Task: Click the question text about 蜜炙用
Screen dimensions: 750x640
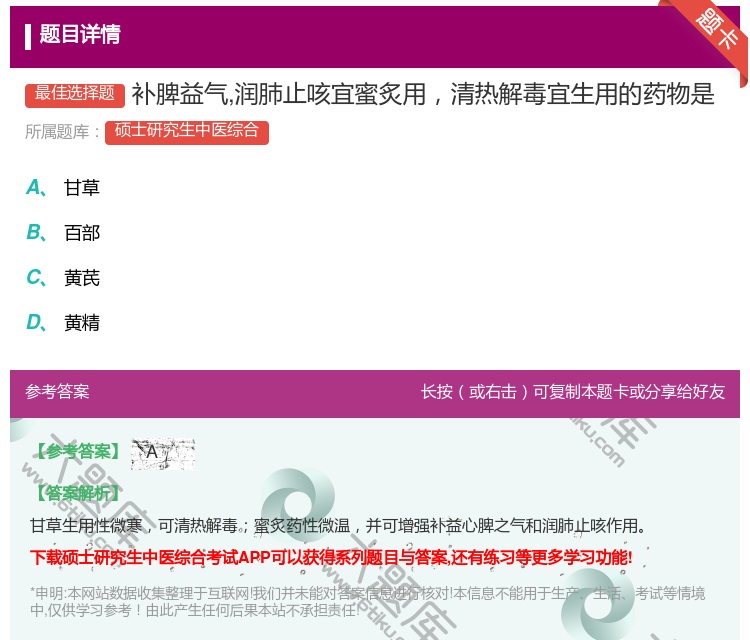Action: [x=423, y=94]
